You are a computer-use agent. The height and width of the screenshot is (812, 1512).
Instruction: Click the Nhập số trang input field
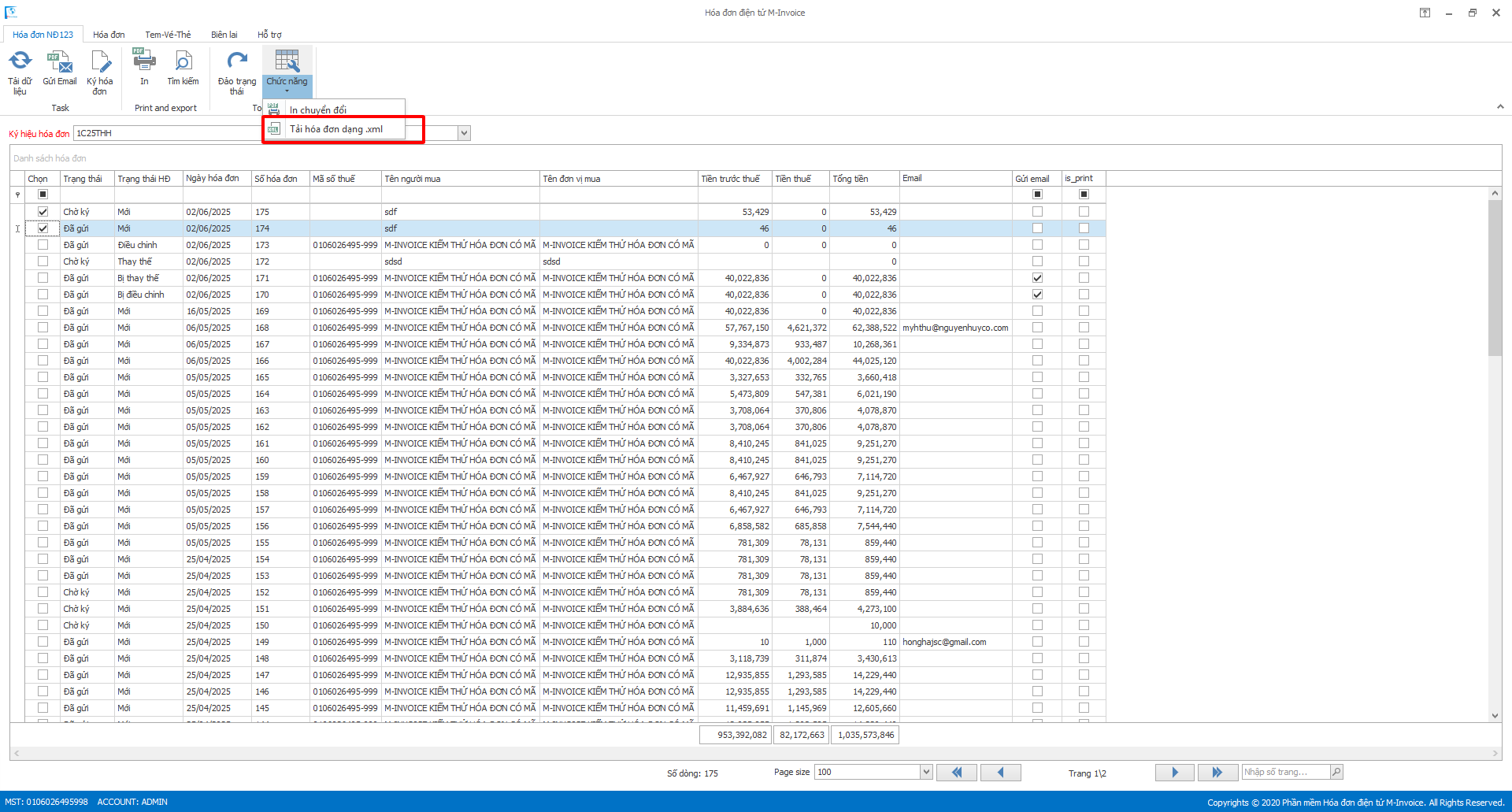(x=1286, y=772)
